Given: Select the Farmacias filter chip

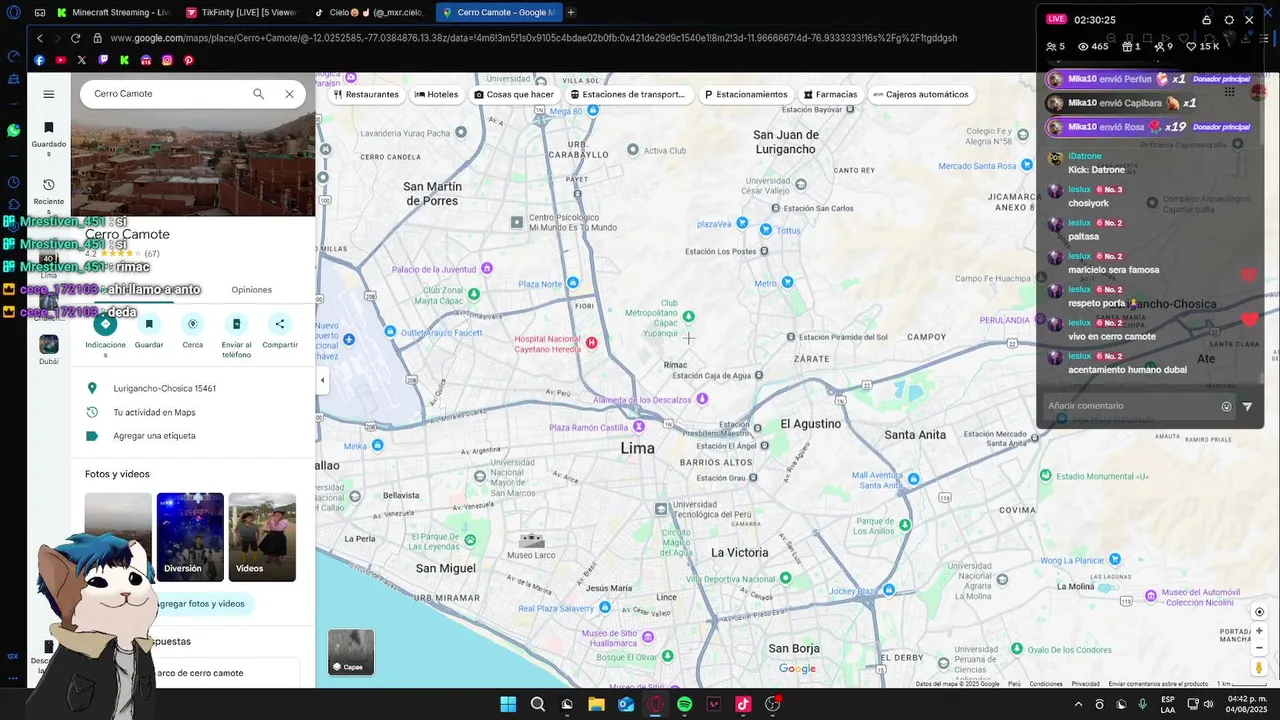Looking at the screenshot, I should (x=830, y=94).
